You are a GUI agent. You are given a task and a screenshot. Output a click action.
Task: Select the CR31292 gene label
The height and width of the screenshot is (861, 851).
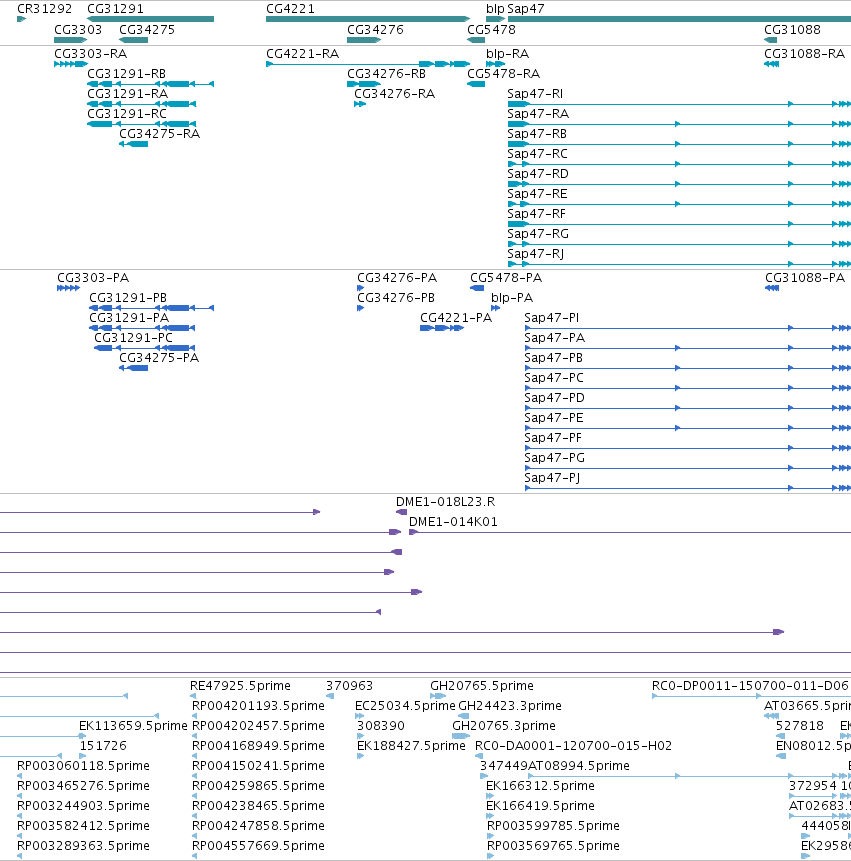point(44,9)
